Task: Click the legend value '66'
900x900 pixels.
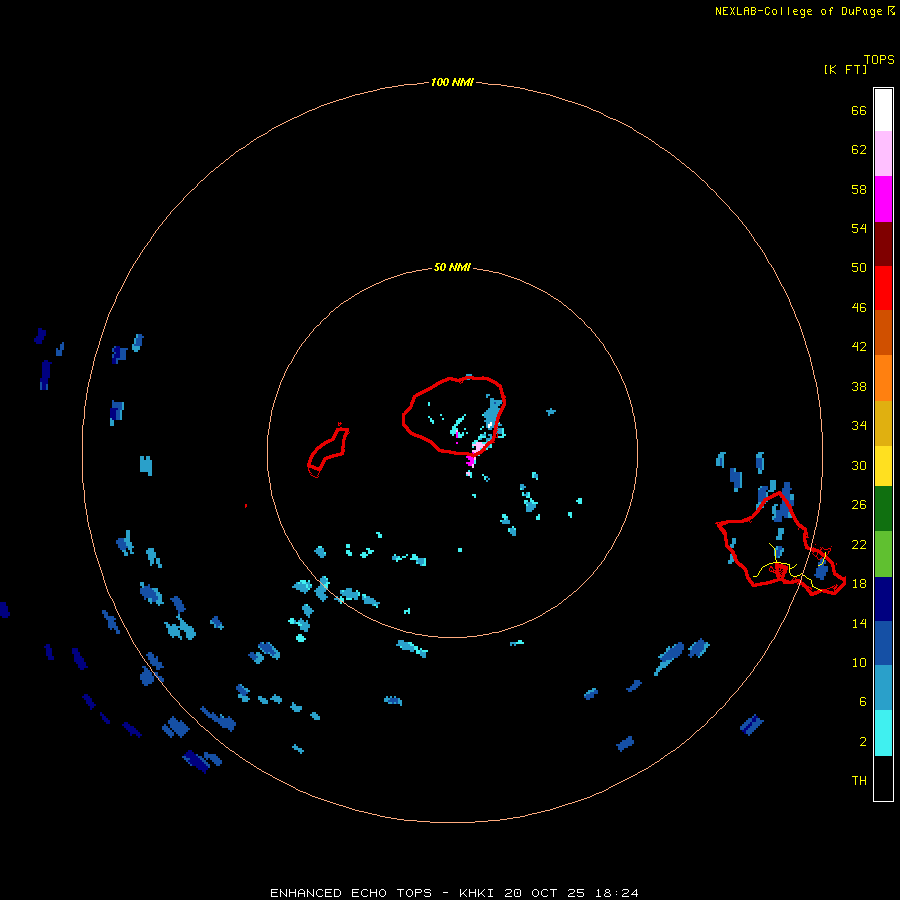Action: [859, 111]
